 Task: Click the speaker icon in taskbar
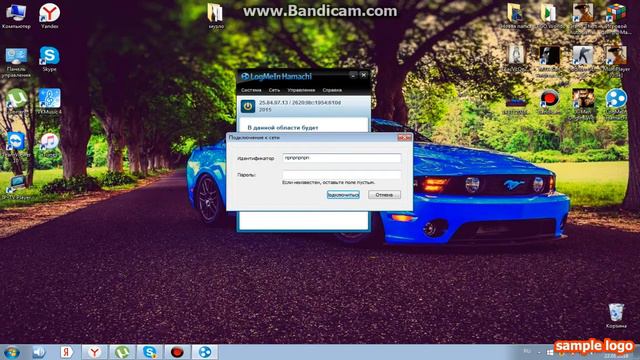[x=39, y=352]
